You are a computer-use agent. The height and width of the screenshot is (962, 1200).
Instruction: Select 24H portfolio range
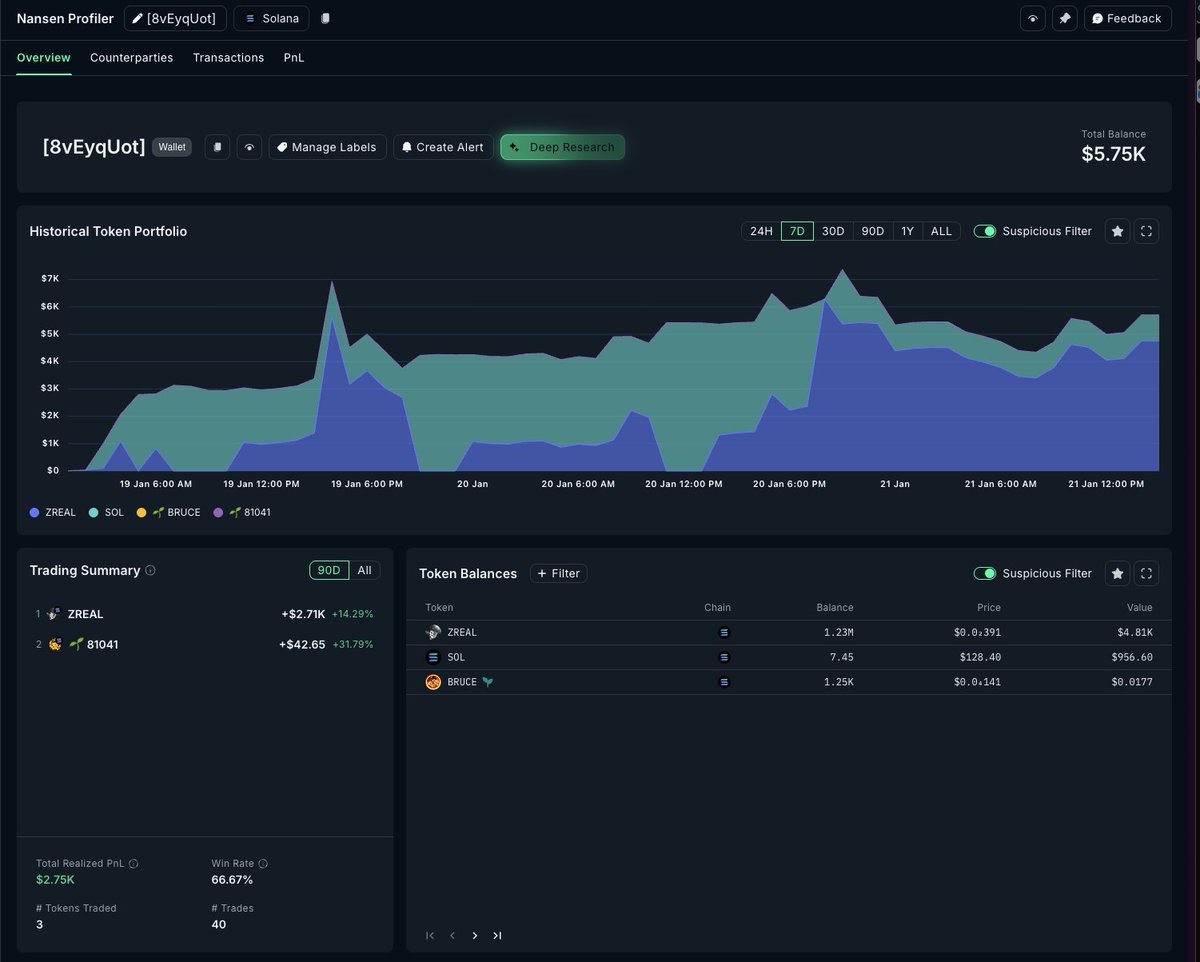pos(761,231)
